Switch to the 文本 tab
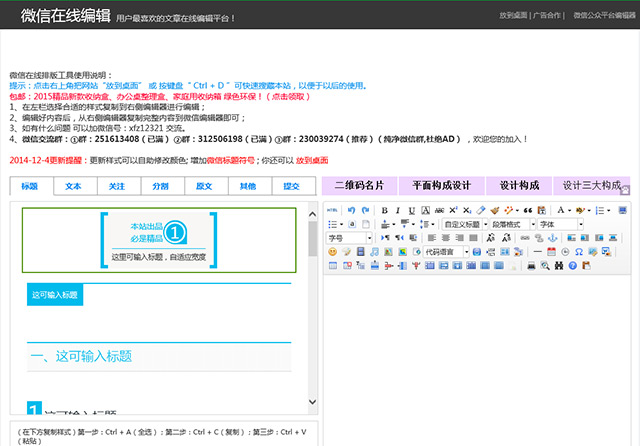This screenshot has height=446, width=640. pyautogui.click(x=75, y=186)
